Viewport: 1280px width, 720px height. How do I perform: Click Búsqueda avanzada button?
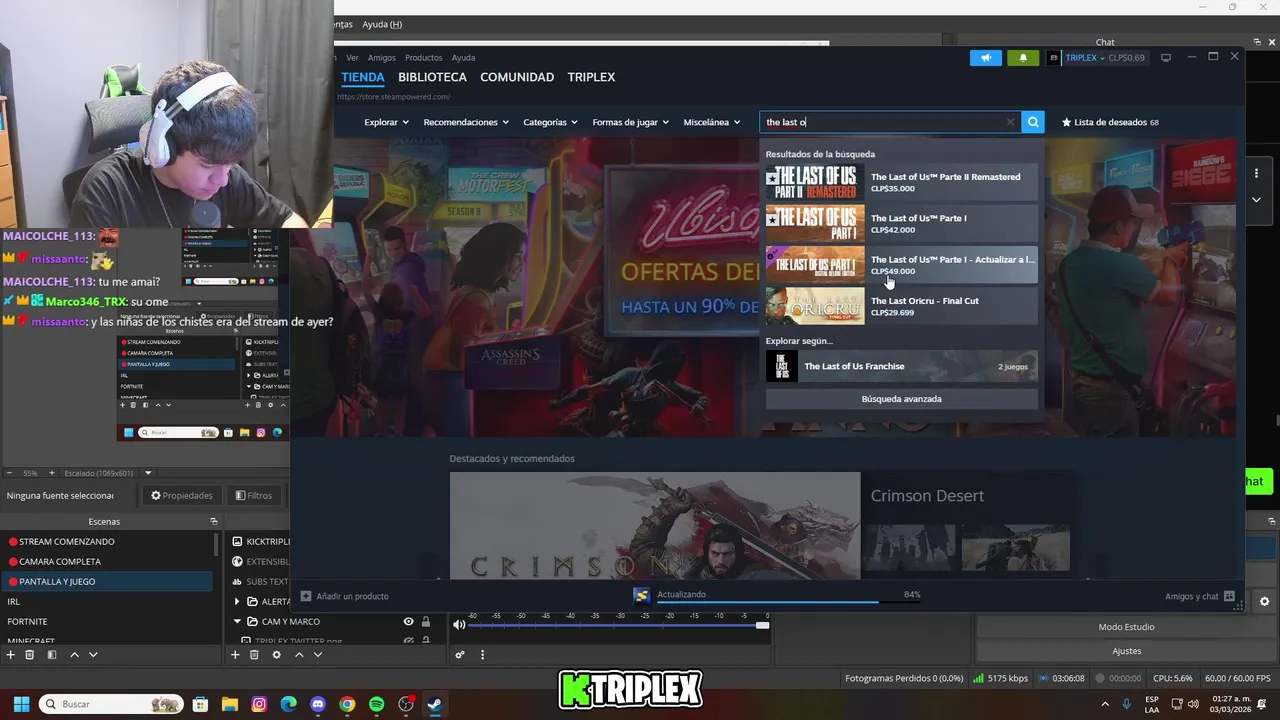901,399
